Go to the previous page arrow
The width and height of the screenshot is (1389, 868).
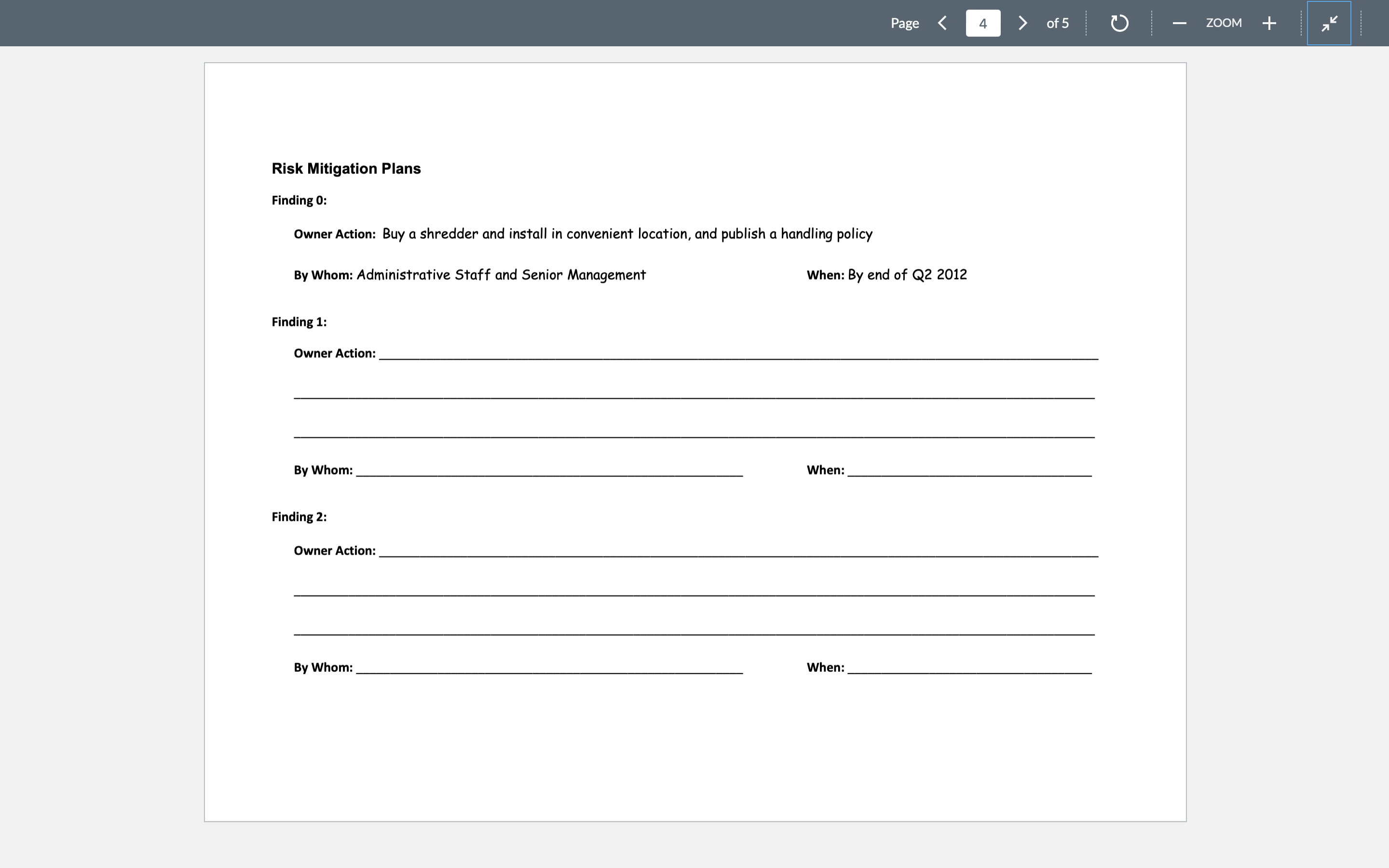point(942,23)
